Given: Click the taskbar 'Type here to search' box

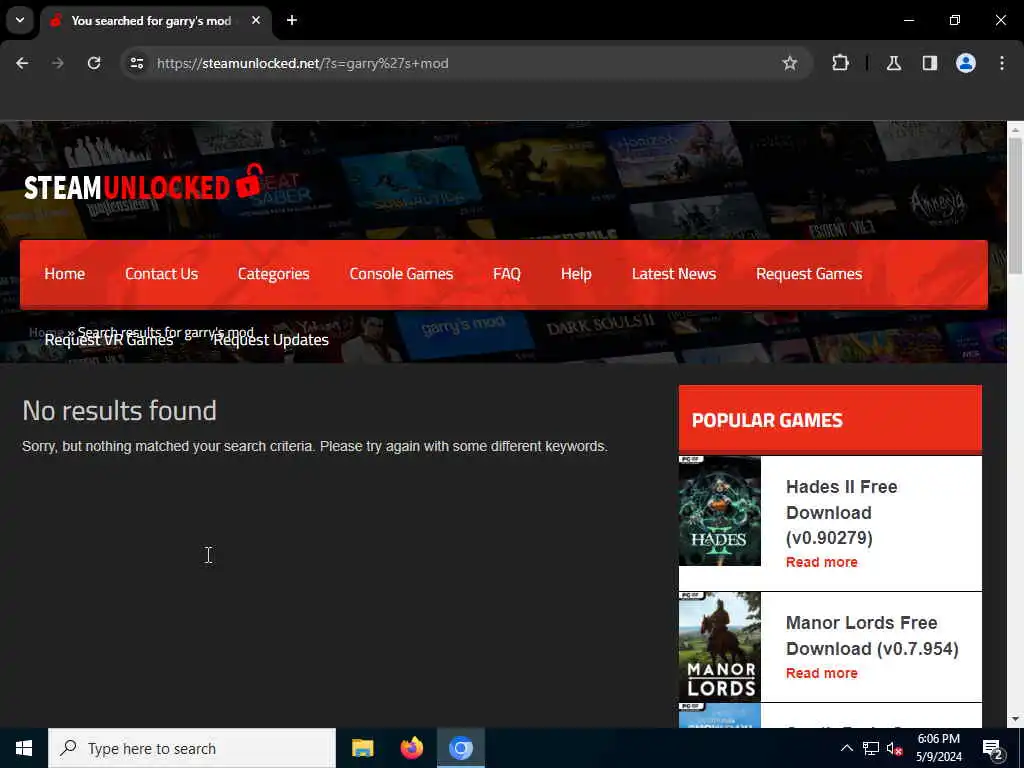Looking at the screenshot, I should 192,748.
